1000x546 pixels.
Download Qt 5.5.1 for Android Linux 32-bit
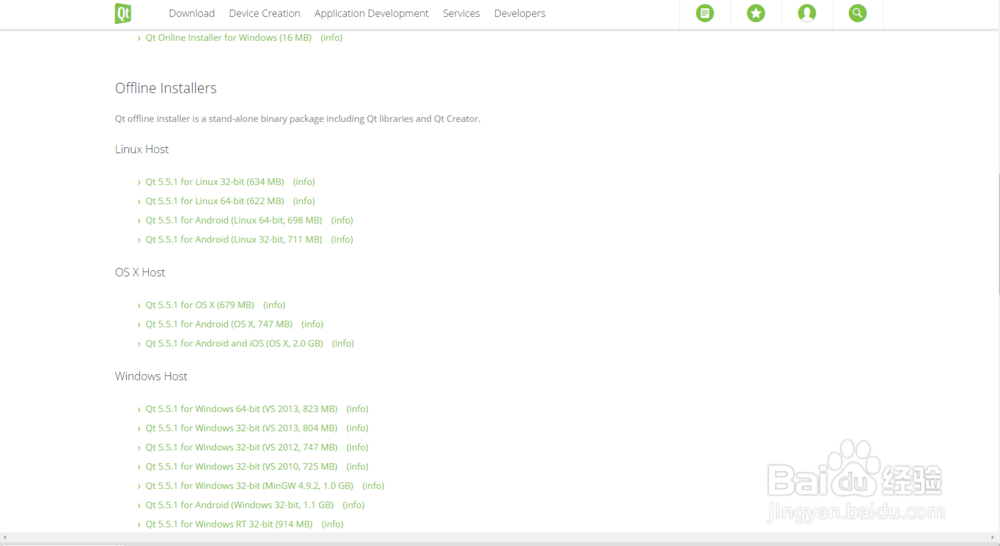[233, 239]
